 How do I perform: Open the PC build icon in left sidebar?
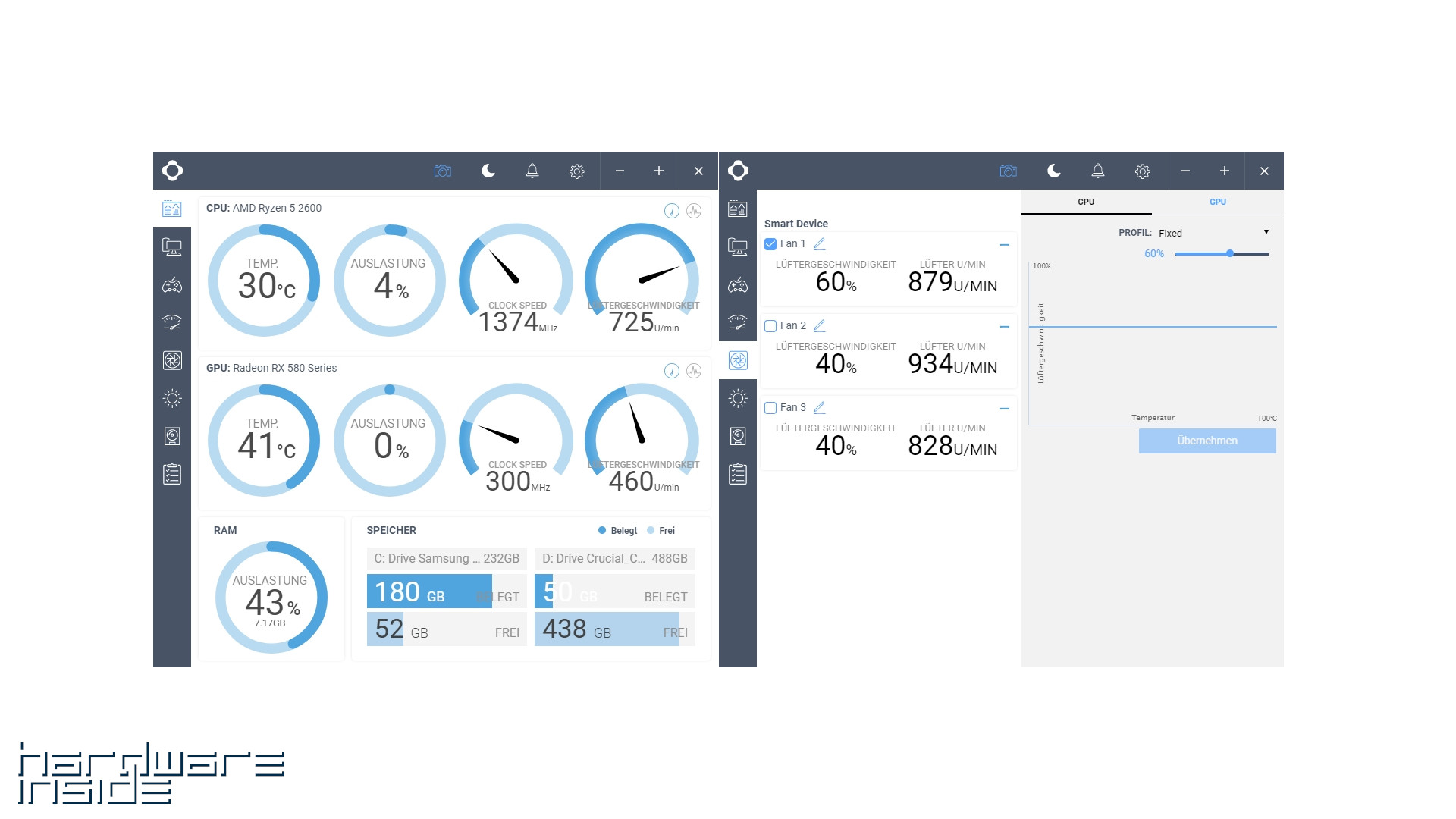172,246
